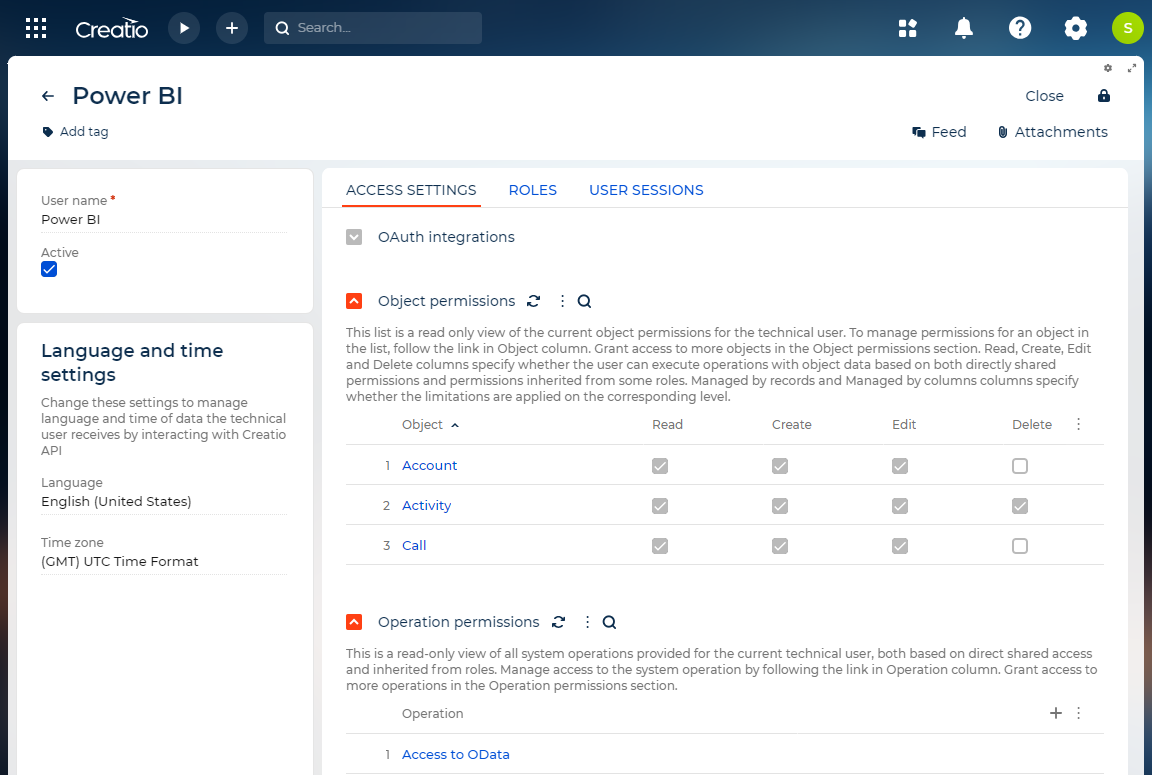Click the lock icon next to Close
Screen dimensions: 1152x775
[x=1104, y=95]
